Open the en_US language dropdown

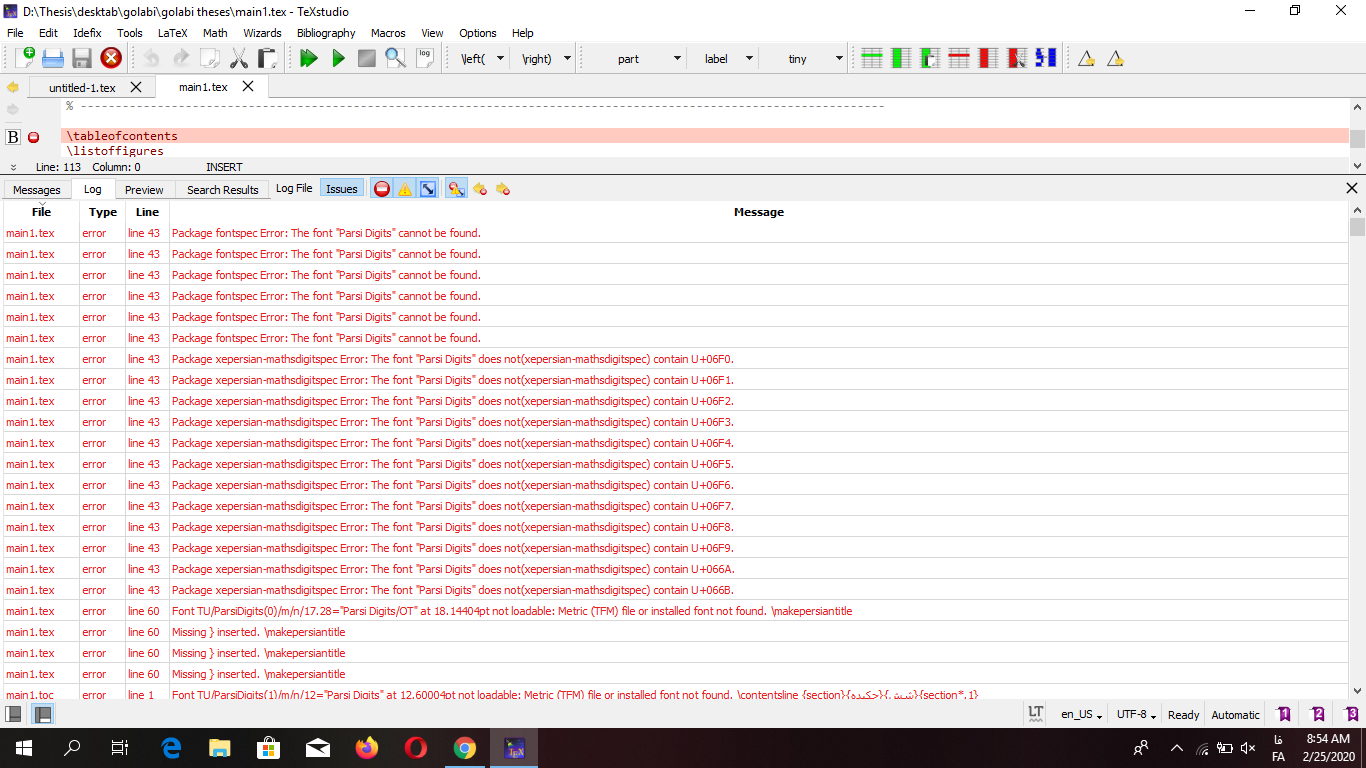click(x=1082, y=715)
